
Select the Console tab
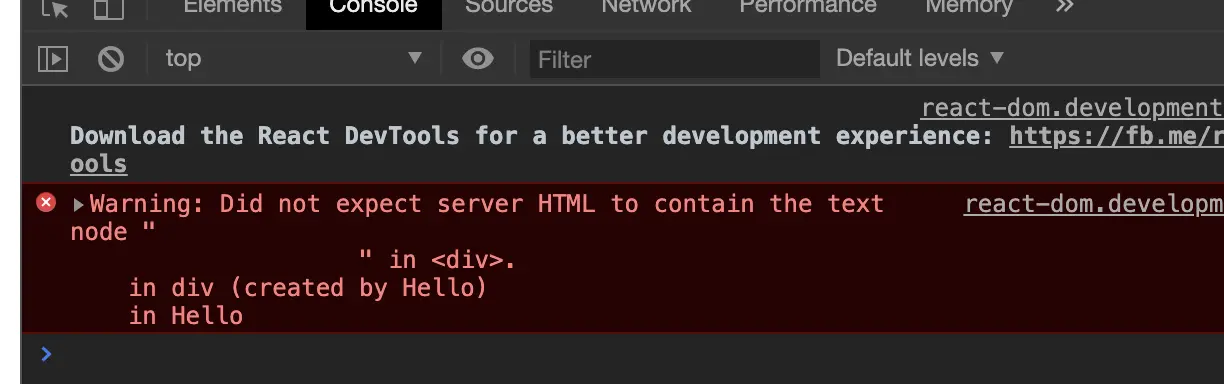pos(373,10)
